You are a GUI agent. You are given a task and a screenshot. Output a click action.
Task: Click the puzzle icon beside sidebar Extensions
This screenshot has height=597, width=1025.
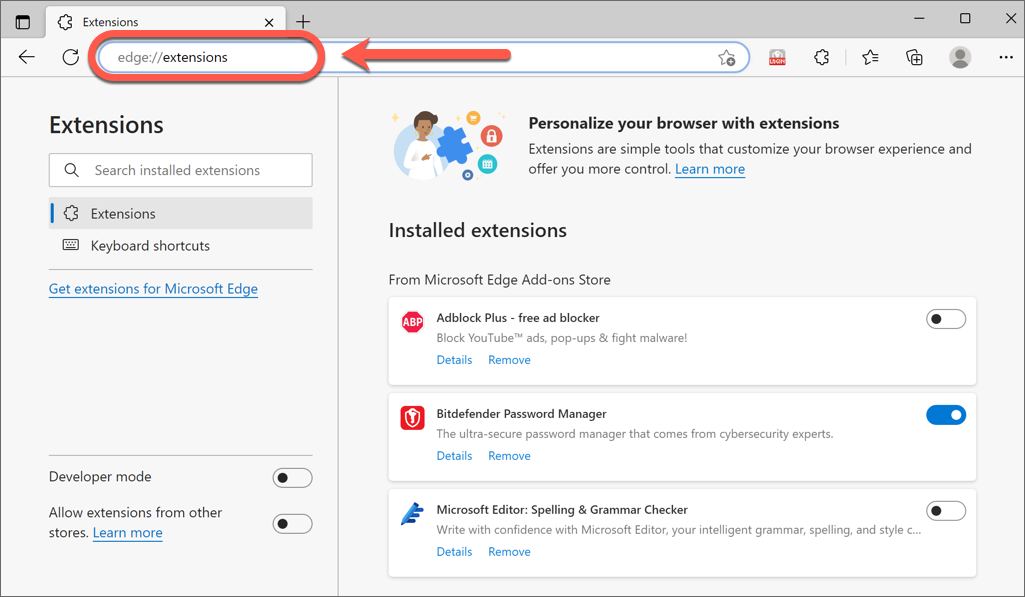coord(71,213)
